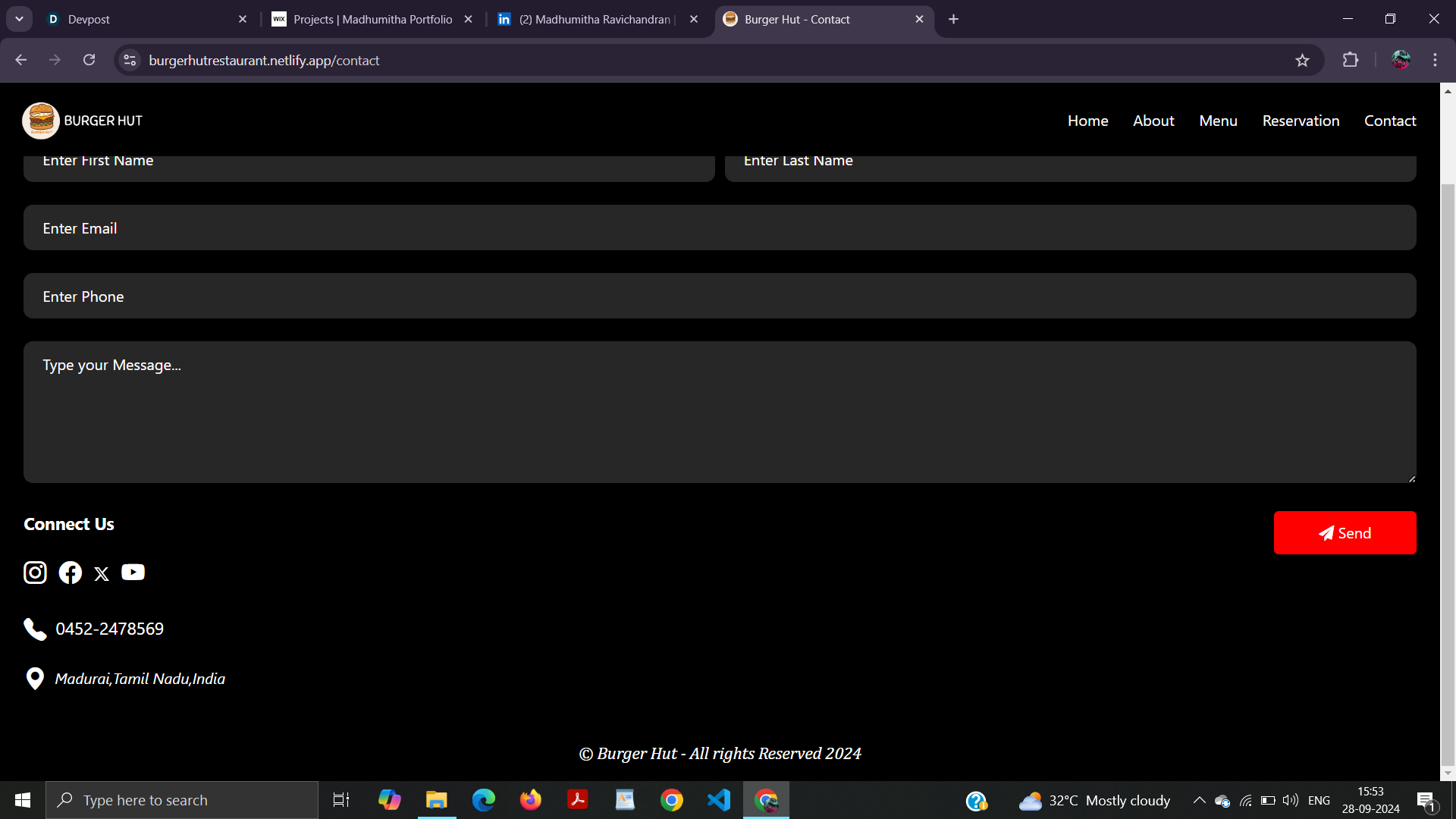Open the browser Extensions puzzle icon

1351,61
